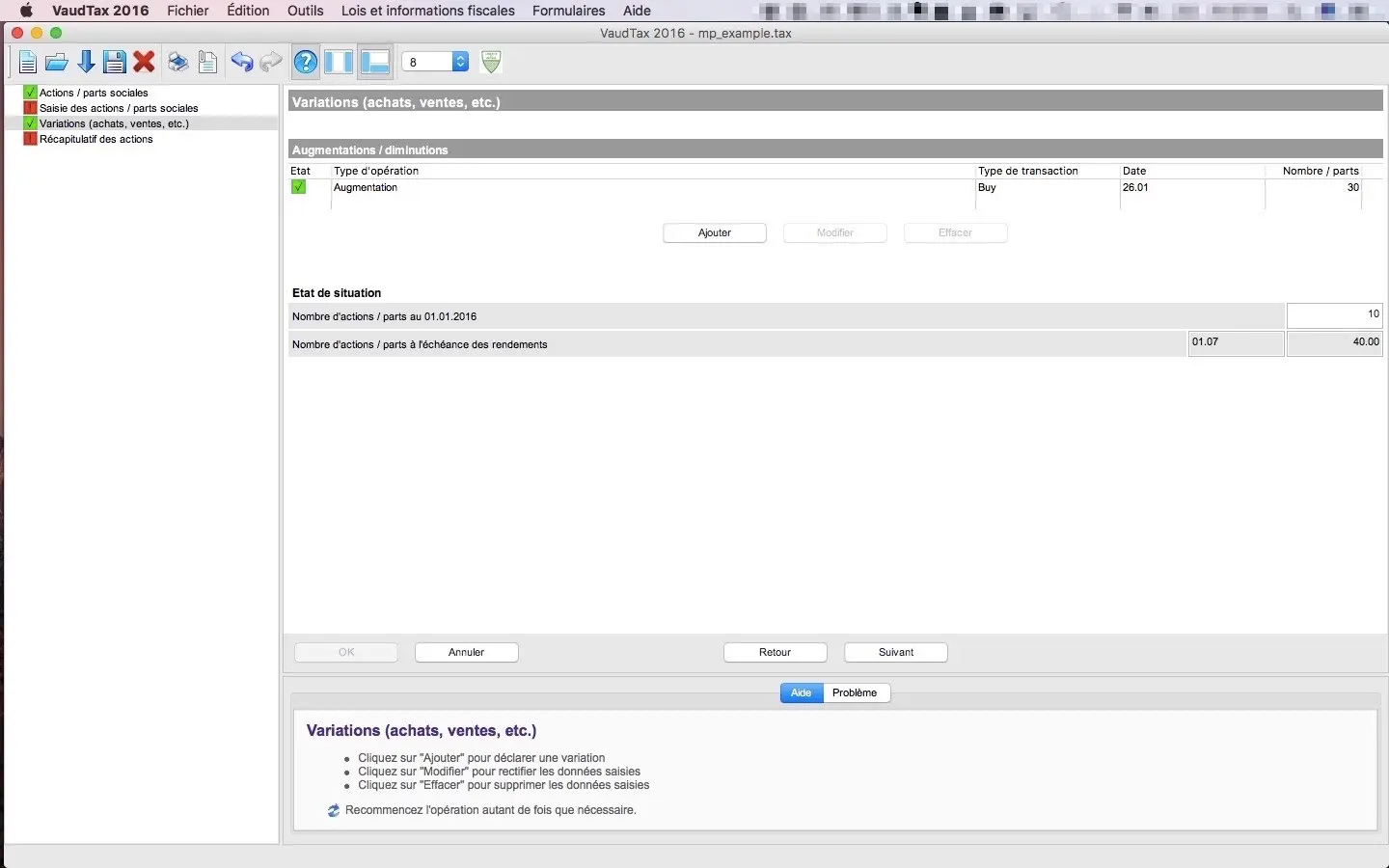This screenshot has height=868, width=1389.
Task: Open the Formulaires menu
Action: [569, 11]
